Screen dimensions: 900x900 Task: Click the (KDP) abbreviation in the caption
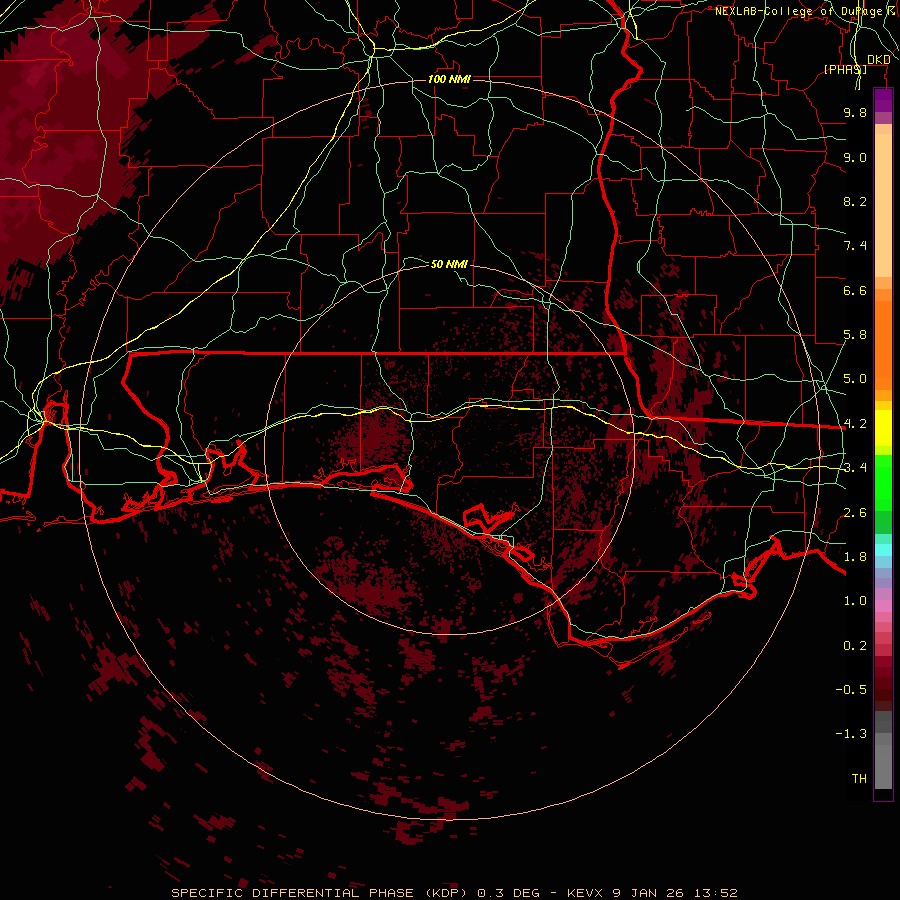click(x=444, y=893)
